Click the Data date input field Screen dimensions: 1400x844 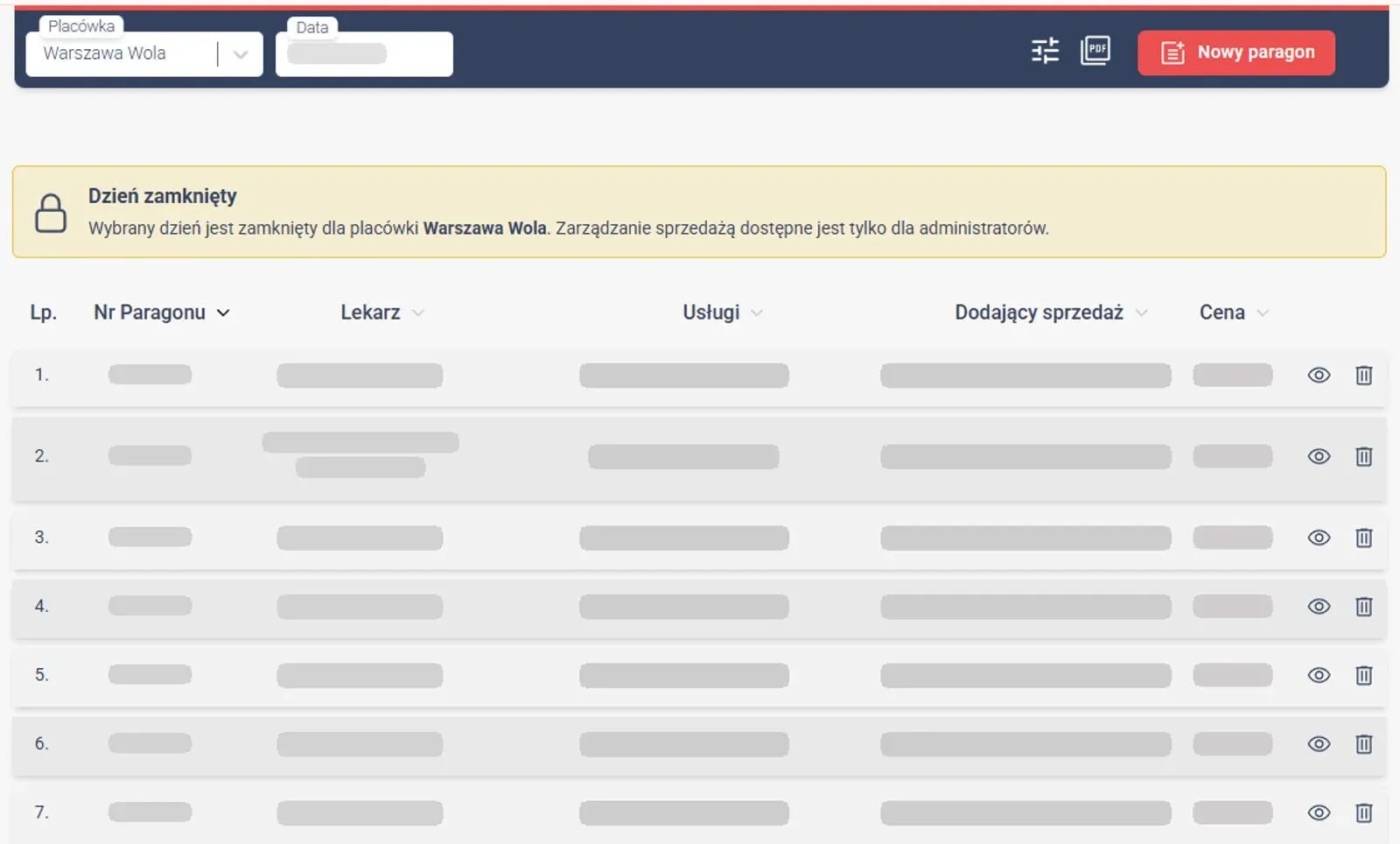[x=364, y=54]
